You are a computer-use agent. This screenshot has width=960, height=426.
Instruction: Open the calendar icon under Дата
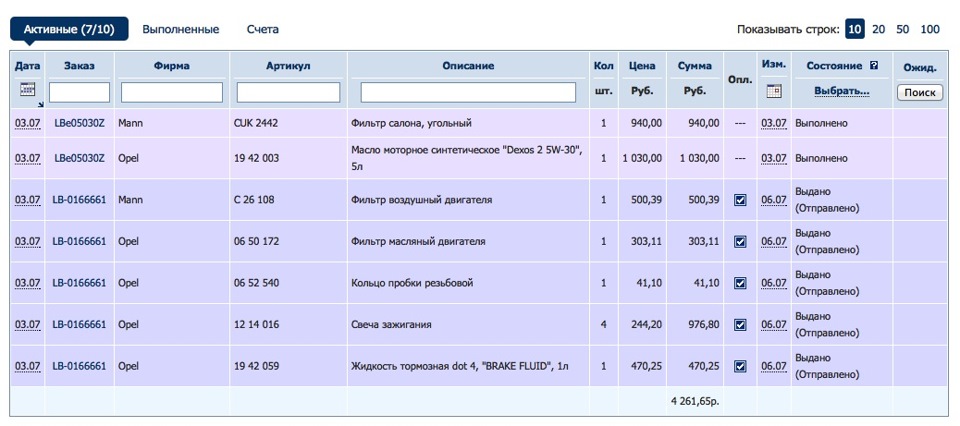tap(27, 89)
